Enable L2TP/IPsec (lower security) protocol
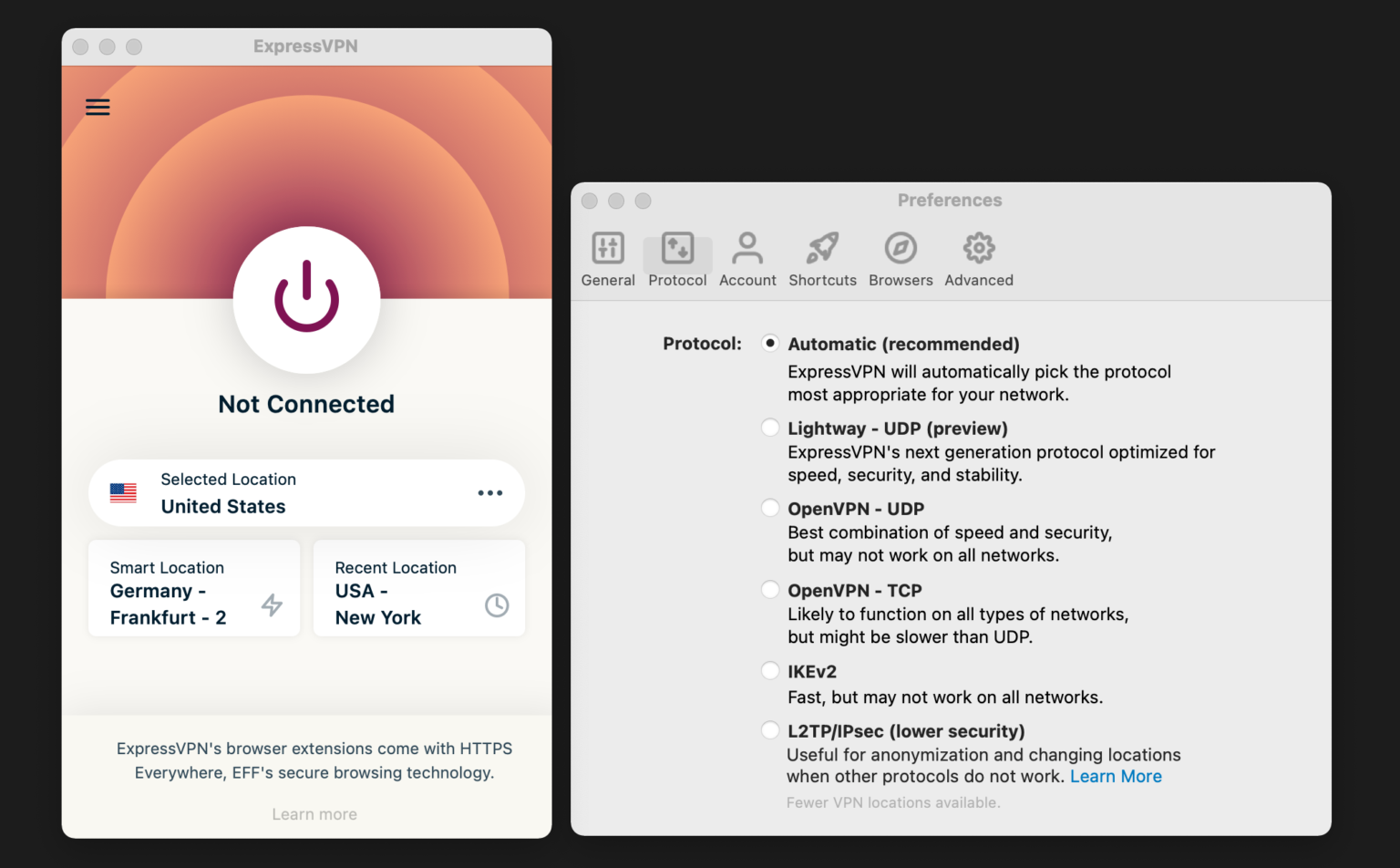The height and width of the screenshot is (868, 1400). (770, 730)
